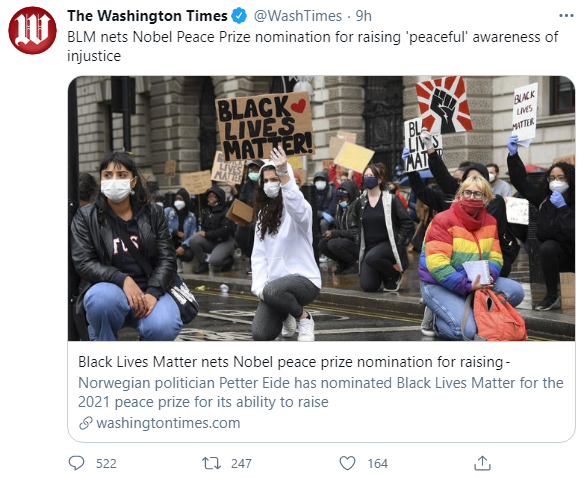This screenshot has height=478, width=586.
Task: Click the word injustice in tweet text
Action: tap(94, 56)
